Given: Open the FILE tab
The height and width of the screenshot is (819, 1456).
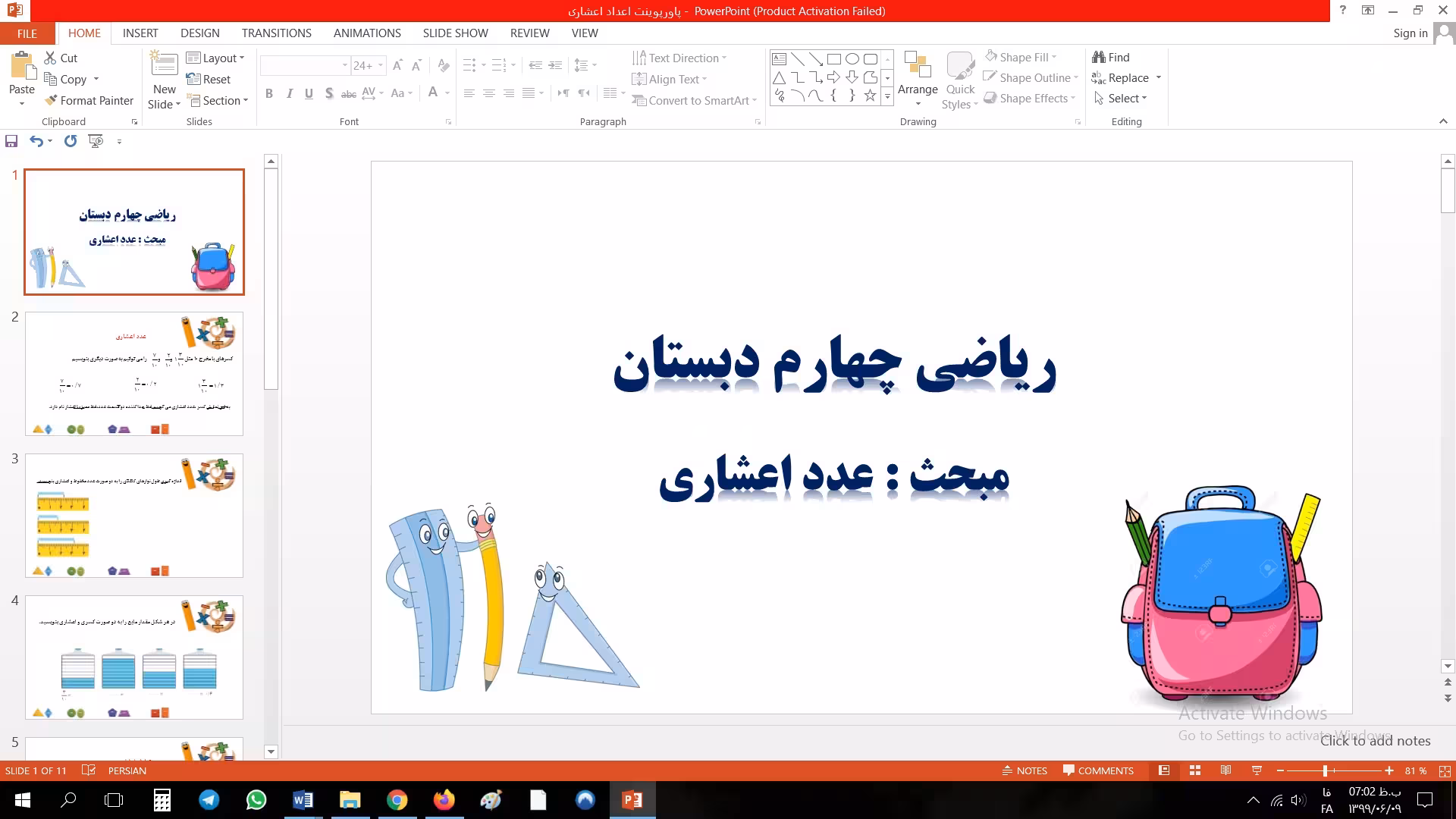Looking at the screenshot, I should pyautogui.click(x=27, y=33).
